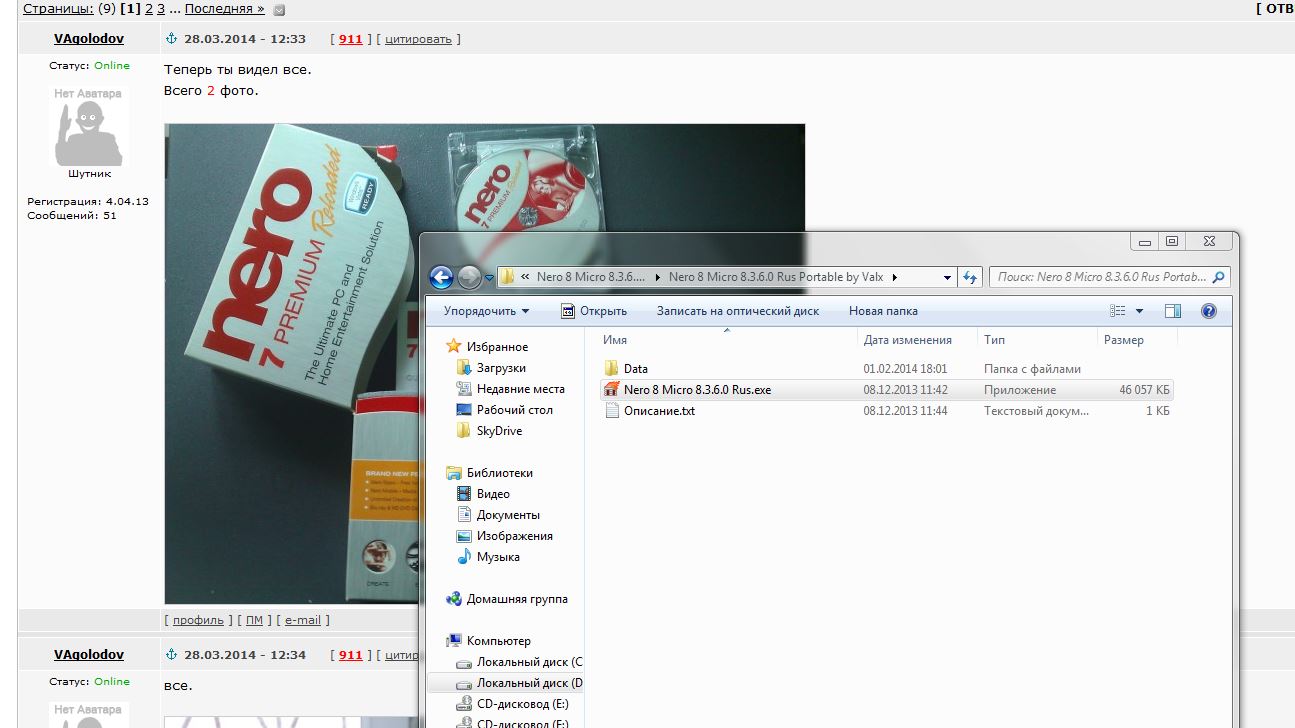Jump to the Последняя » forum page
This screenshot has width=1295, height=728.
click(x=224, y=9)
